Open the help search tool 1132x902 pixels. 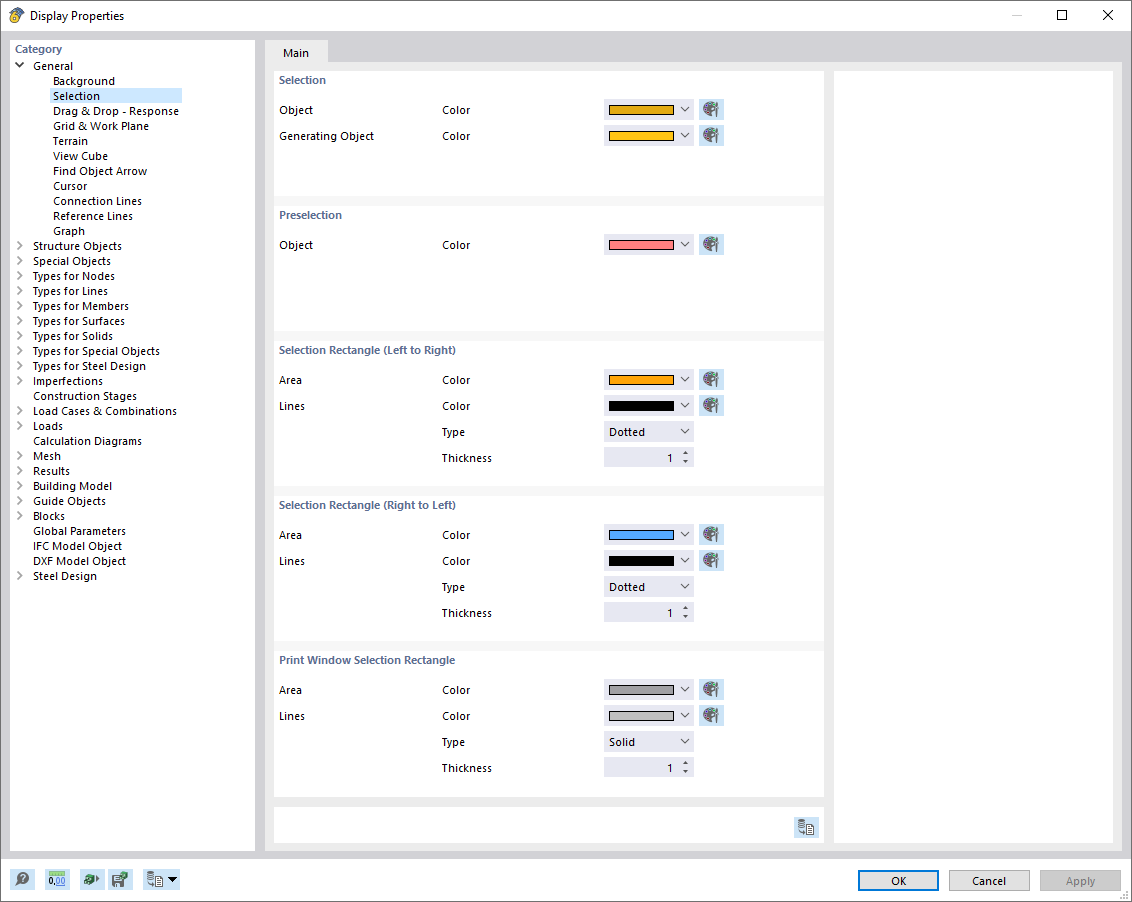pyautogui.click(x=22, y=879)
